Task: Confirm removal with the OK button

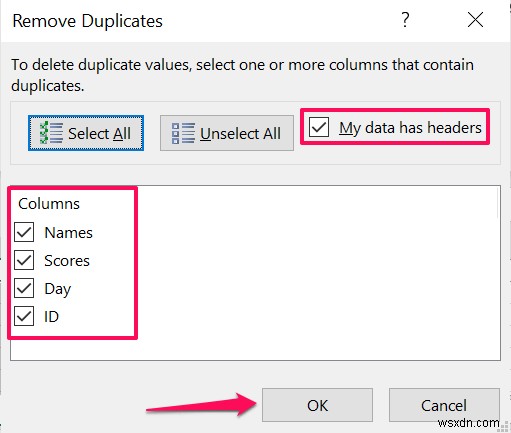Action: tap(317, 405)
